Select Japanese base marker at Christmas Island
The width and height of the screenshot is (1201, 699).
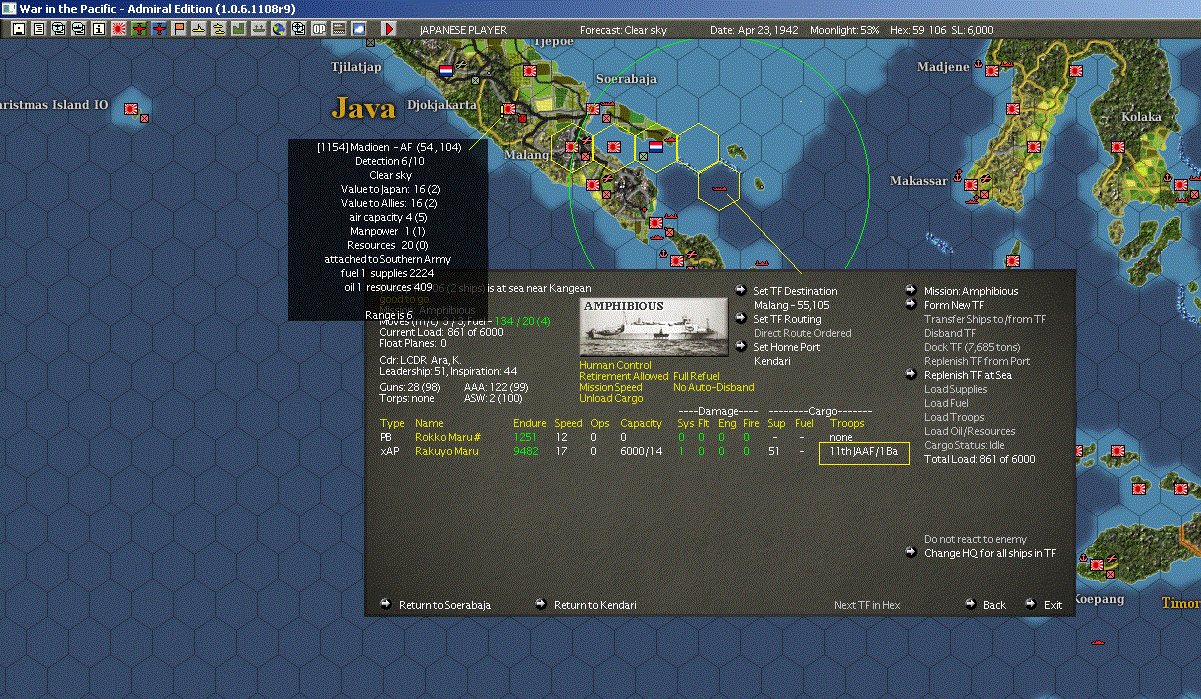pyautogui.click(x=131, y=108)
